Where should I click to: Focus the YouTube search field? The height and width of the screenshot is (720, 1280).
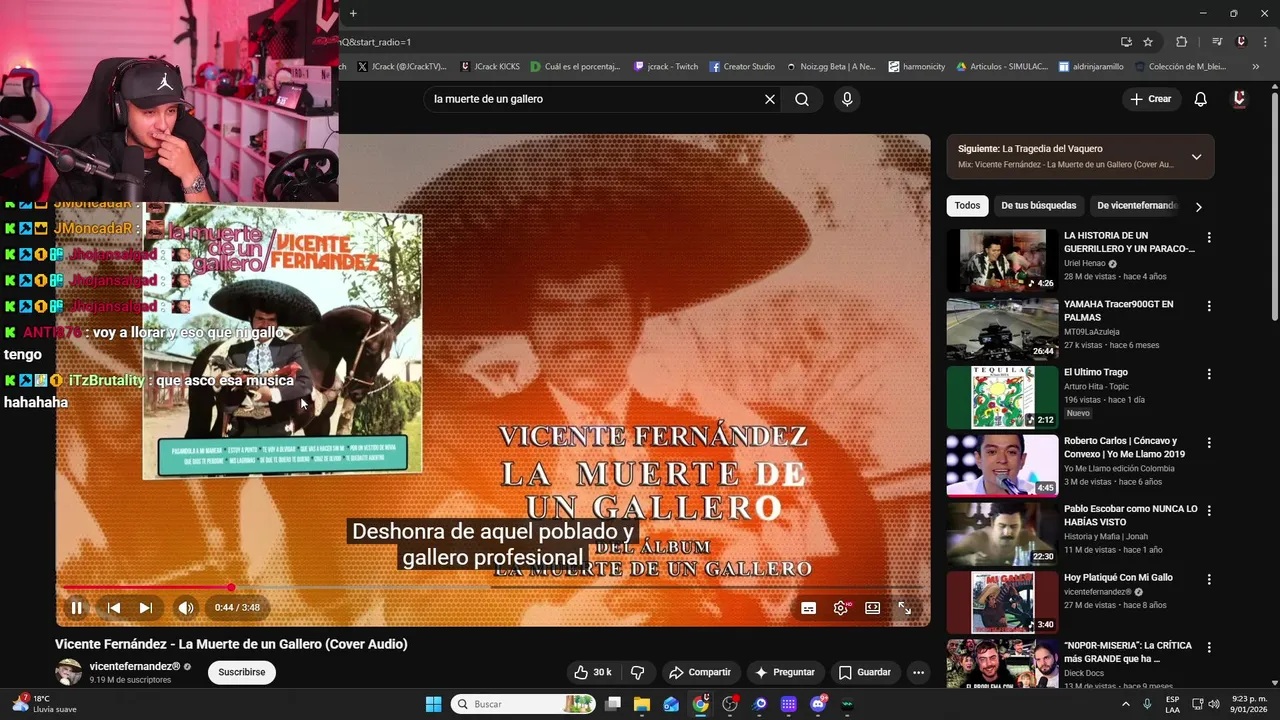(595, 99)
